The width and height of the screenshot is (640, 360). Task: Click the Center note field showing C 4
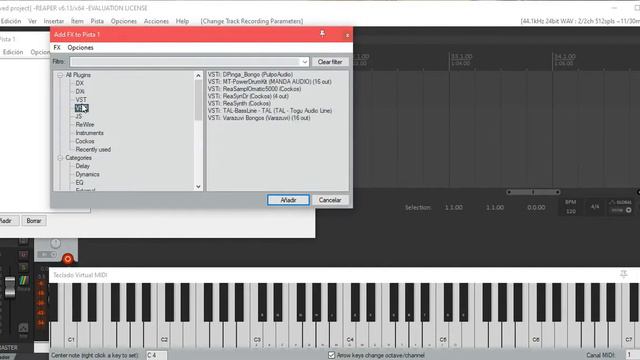(x=156, y=355)
